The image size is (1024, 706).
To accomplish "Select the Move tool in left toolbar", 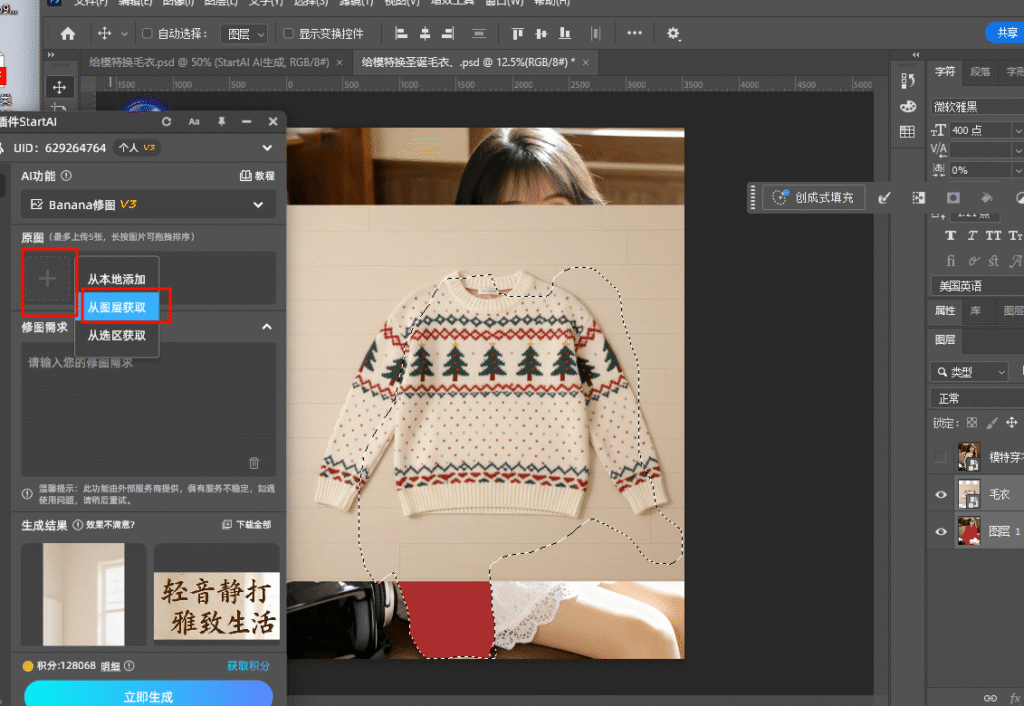I will click(x=59, y=88).
